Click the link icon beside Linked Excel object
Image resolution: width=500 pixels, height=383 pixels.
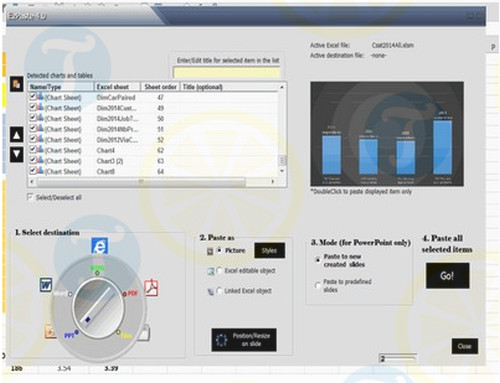tap(210, 292)
